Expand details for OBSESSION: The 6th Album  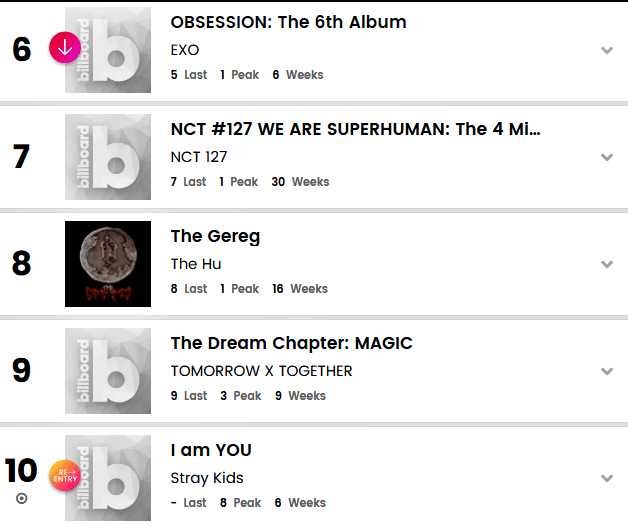point(606,50)
